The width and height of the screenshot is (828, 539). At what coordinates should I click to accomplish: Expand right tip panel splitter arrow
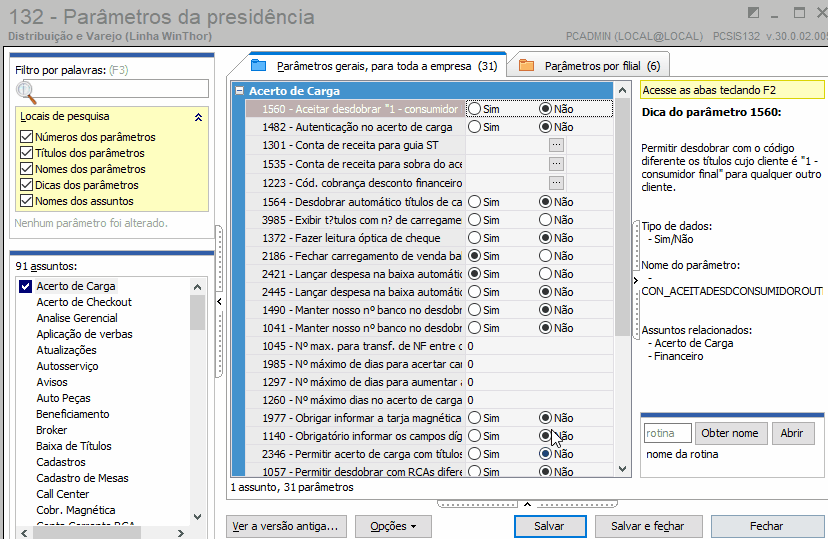tap(636, 280)
